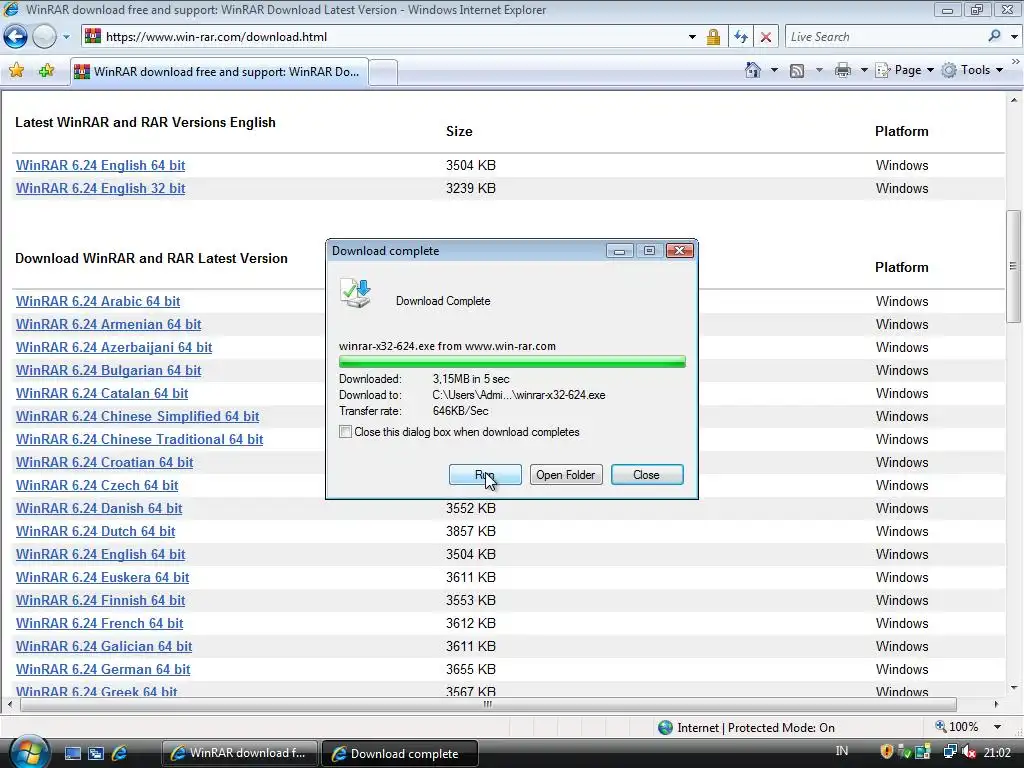
Task: Click Switch between windows quick launch icon
Action: click(x=96, y=754)
